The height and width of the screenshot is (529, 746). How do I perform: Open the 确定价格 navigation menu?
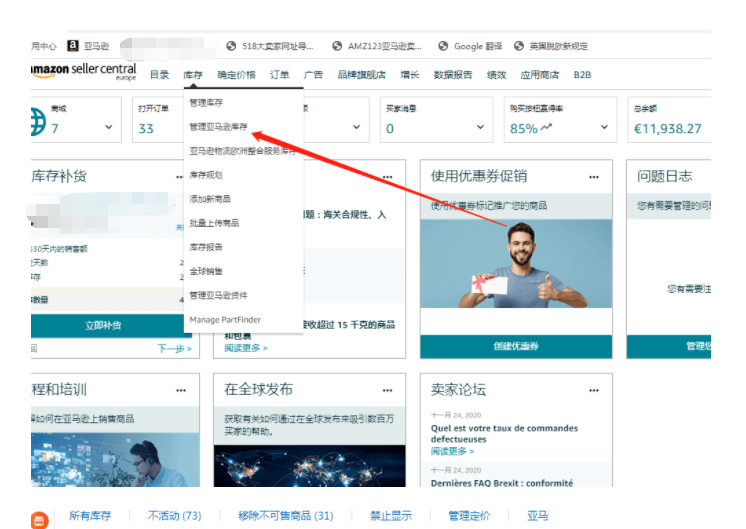236,75
